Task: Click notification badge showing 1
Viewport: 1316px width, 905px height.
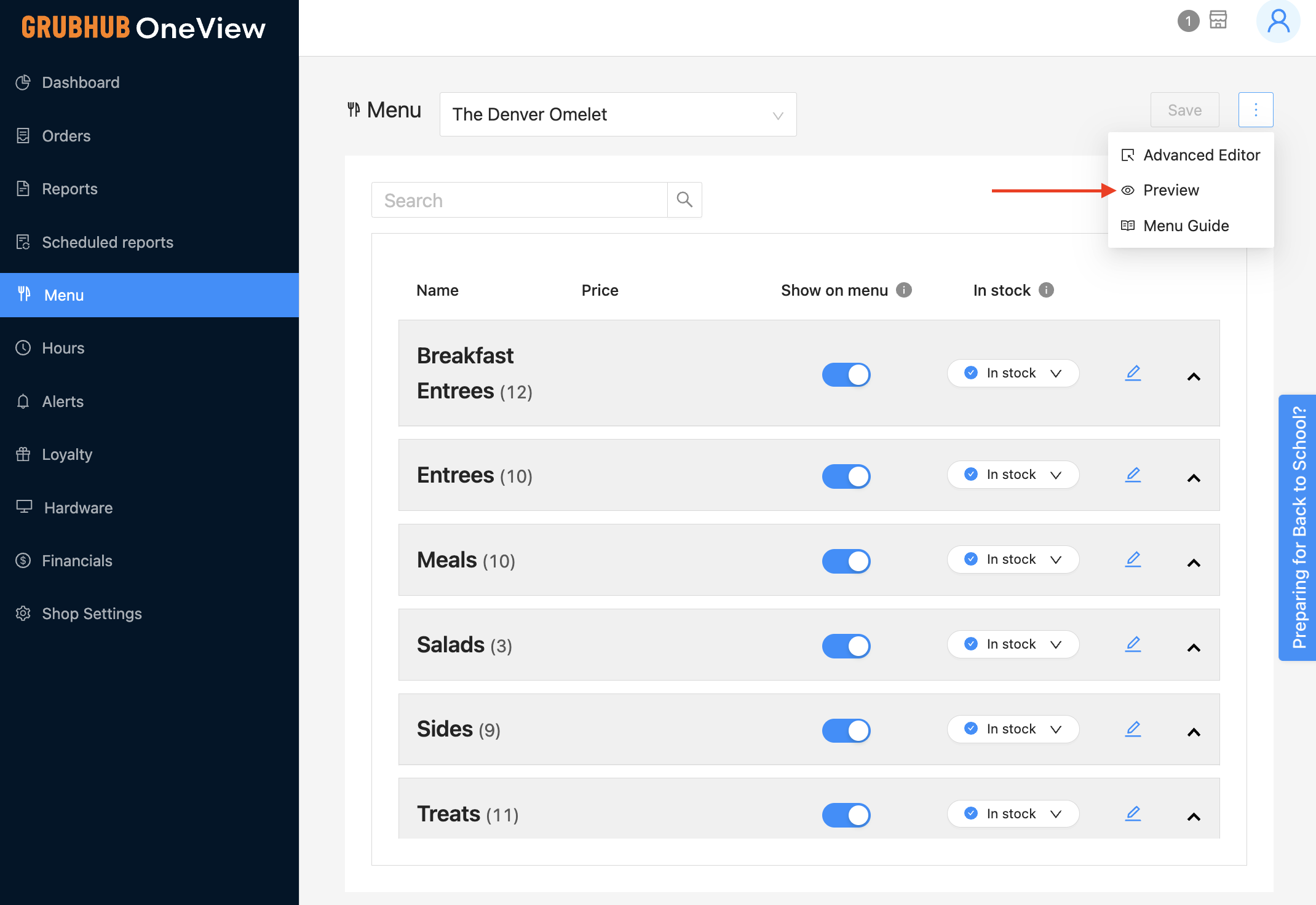Action: (1188, 22)
